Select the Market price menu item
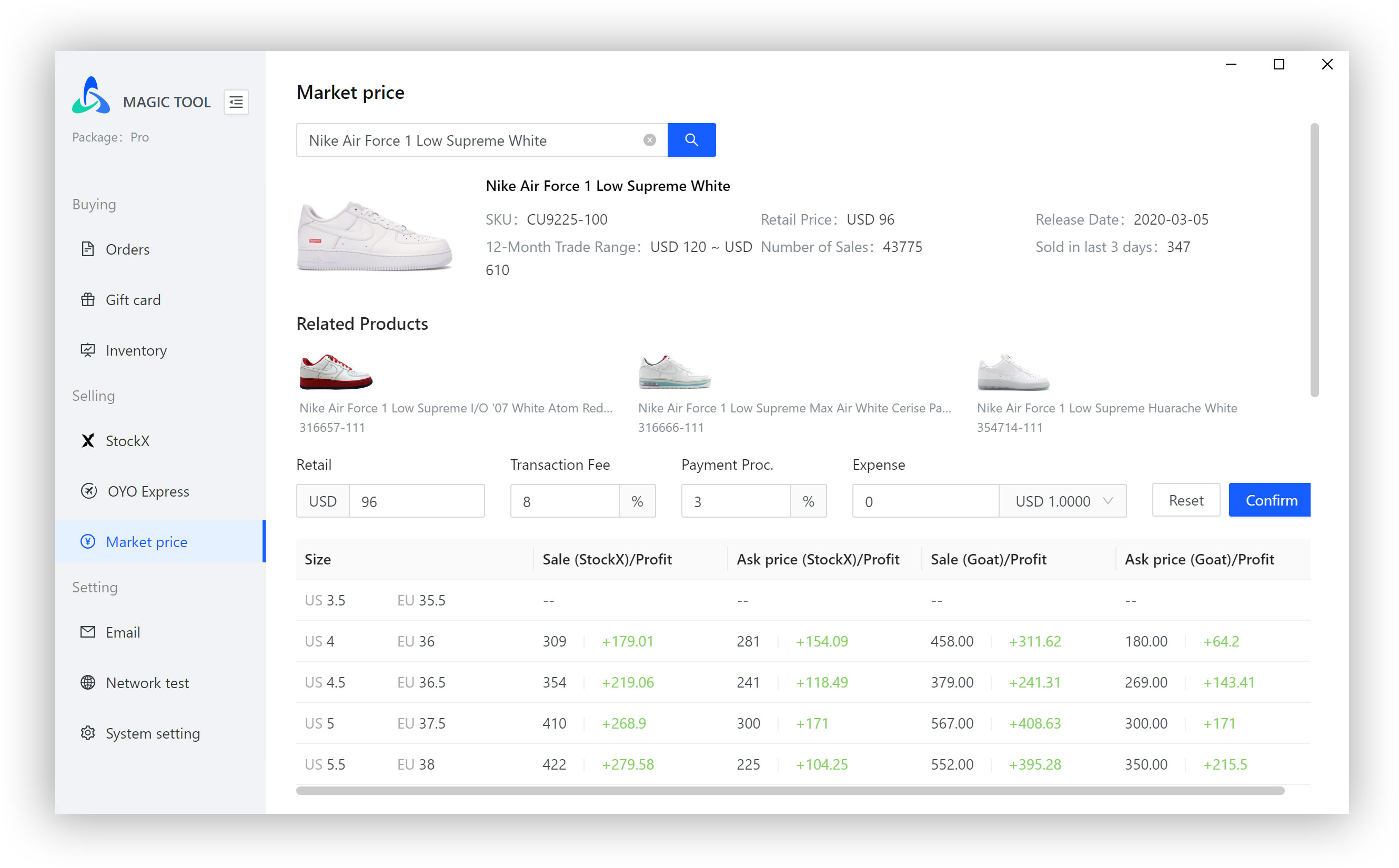This screenshot has width=1399, height=868. point(146,542)
